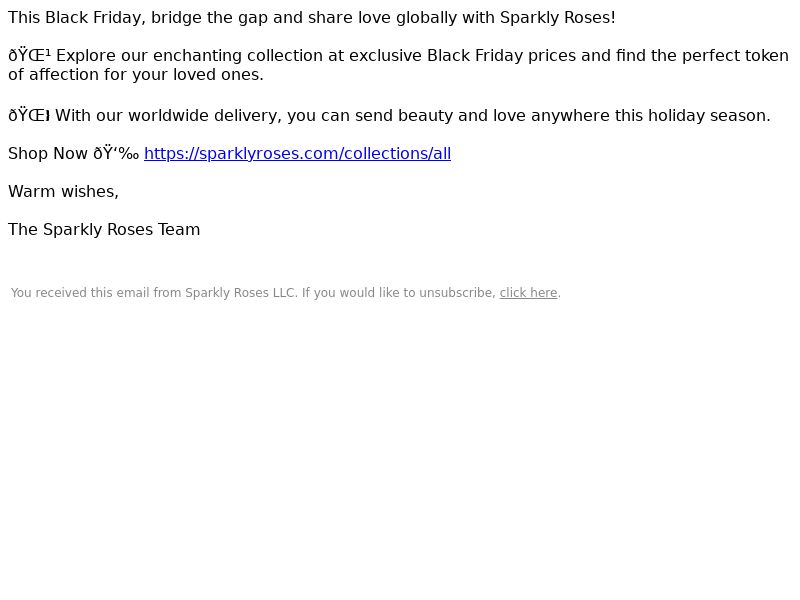Click the garbled emoji before "Explore"
Screen dimensions: 800x600
click(x=30, y=55)
